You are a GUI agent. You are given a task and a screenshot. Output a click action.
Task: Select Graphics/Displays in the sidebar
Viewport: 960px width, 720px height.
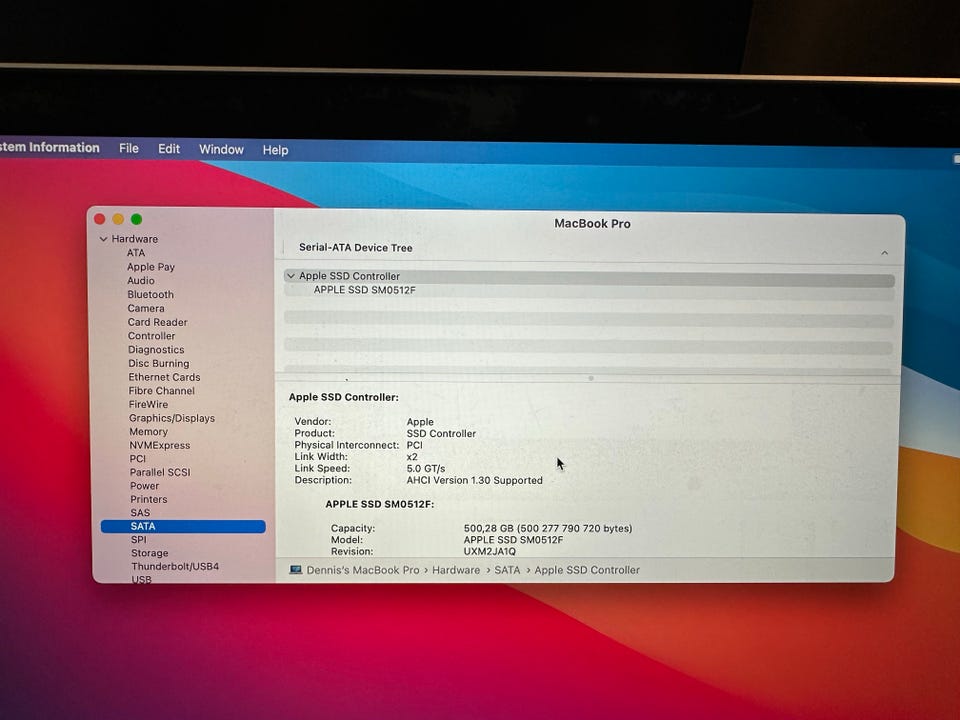(172, 418)
